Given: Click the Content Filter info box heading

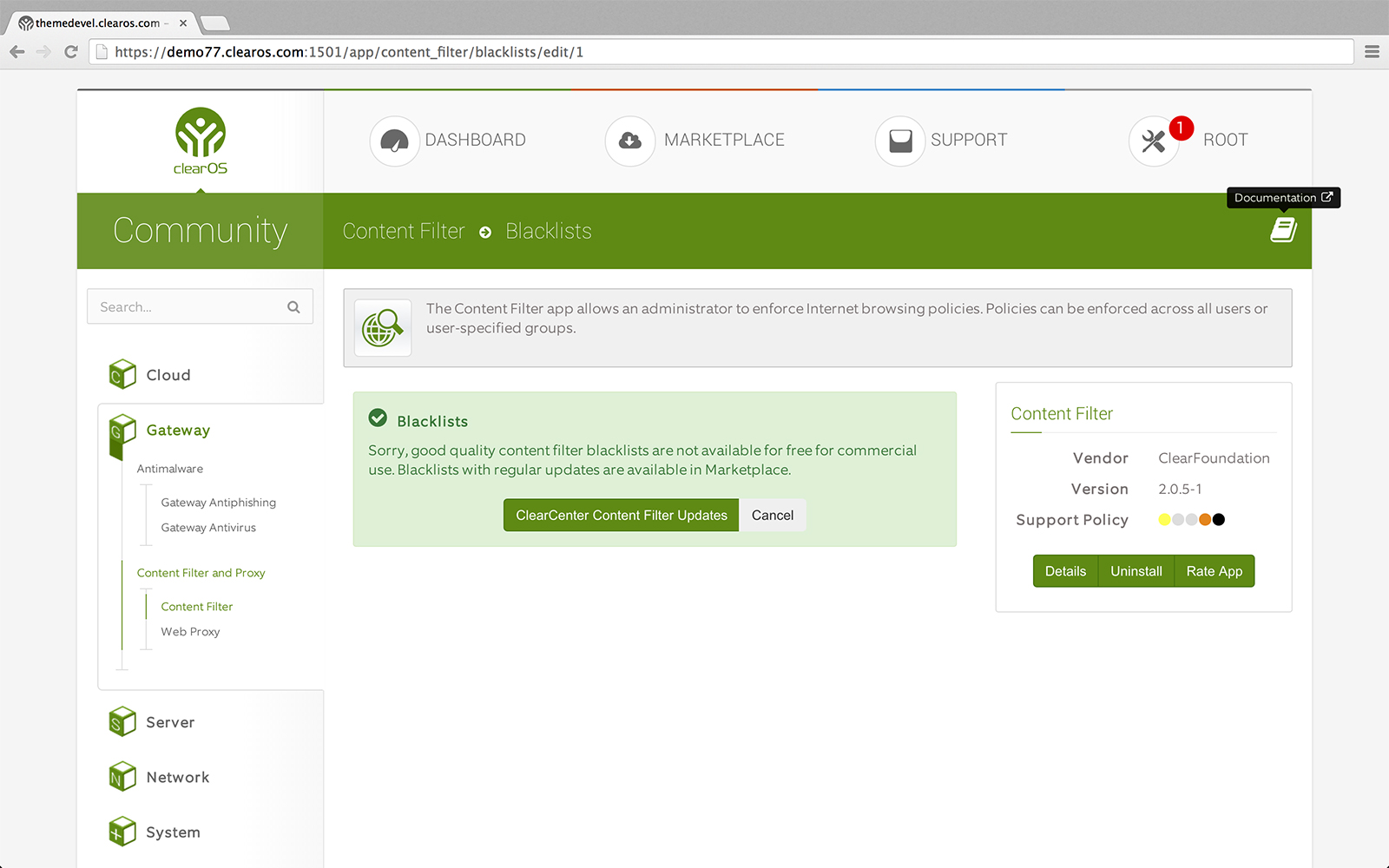Looking at the screenshot, I should (1062, 414).
